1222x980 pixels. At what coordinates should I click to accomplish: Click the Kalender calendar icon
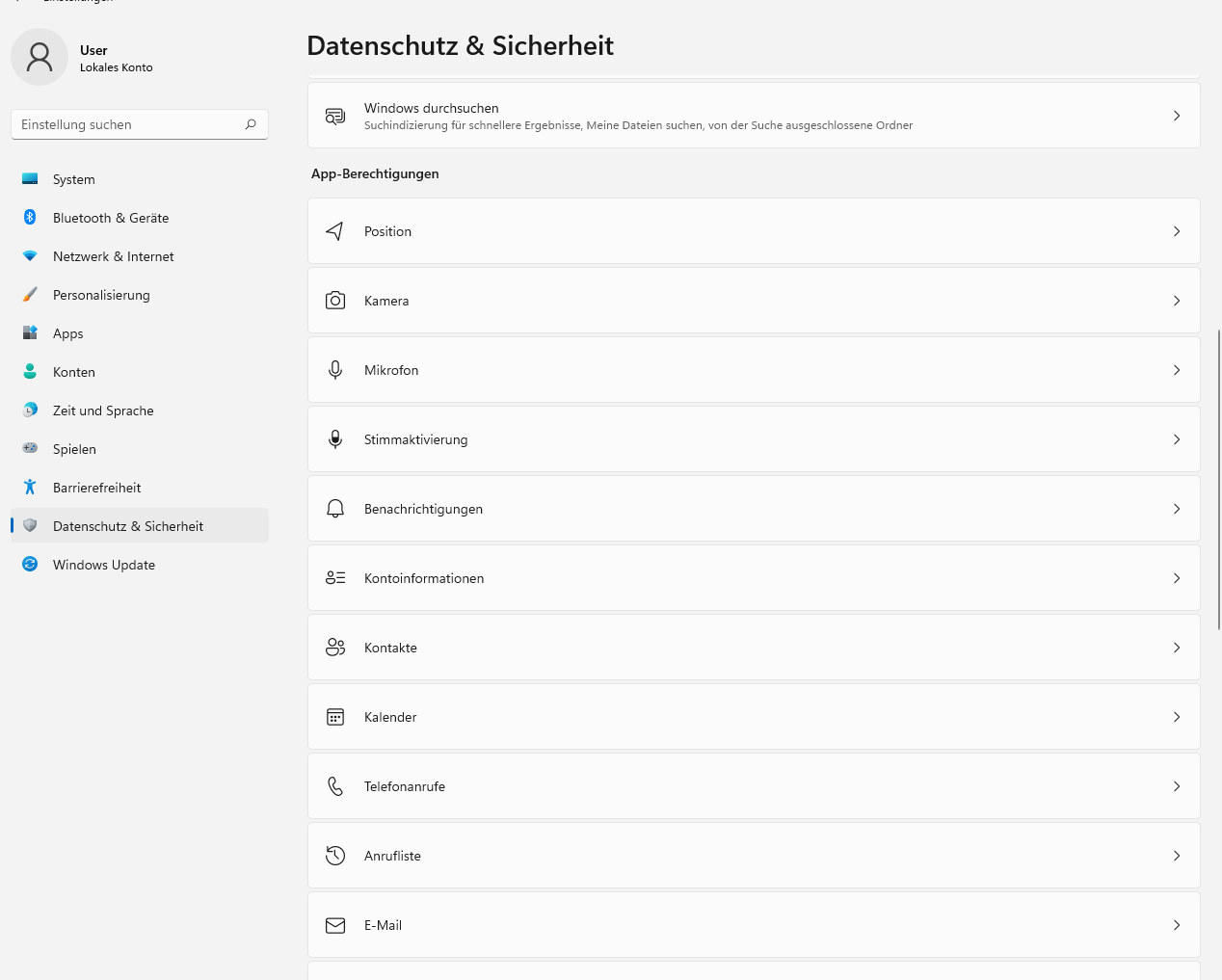click(x=335, y=717)
